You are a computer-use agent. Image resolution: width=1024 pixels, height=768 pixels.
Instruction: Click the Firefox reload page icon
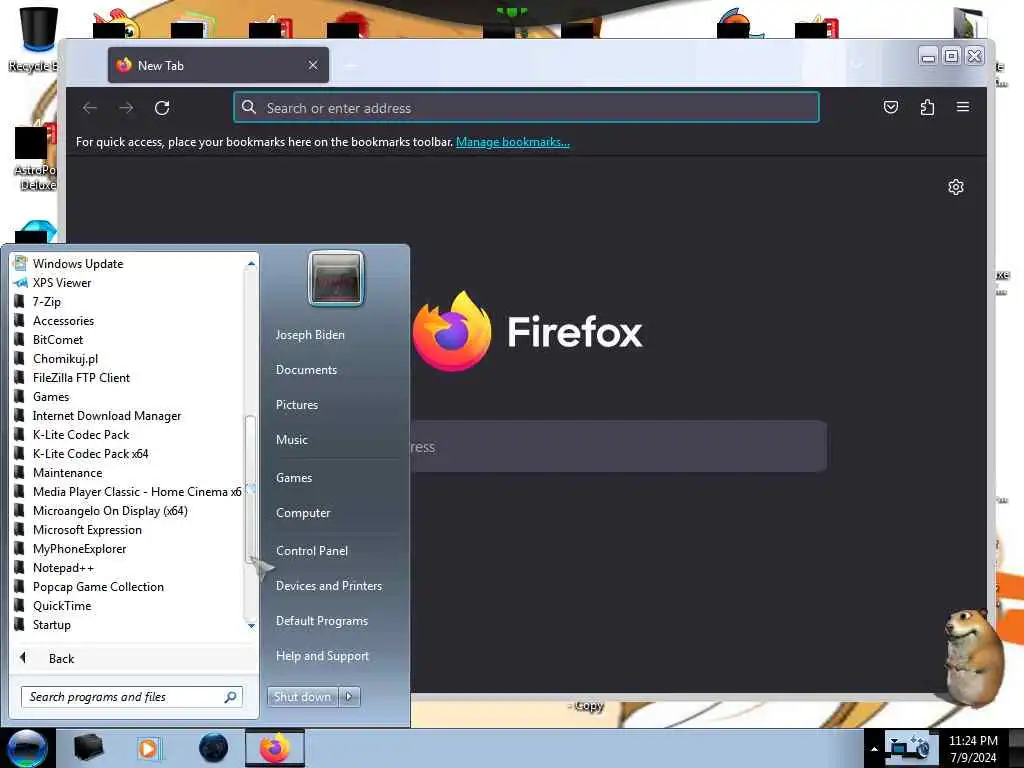click(162, 108)
